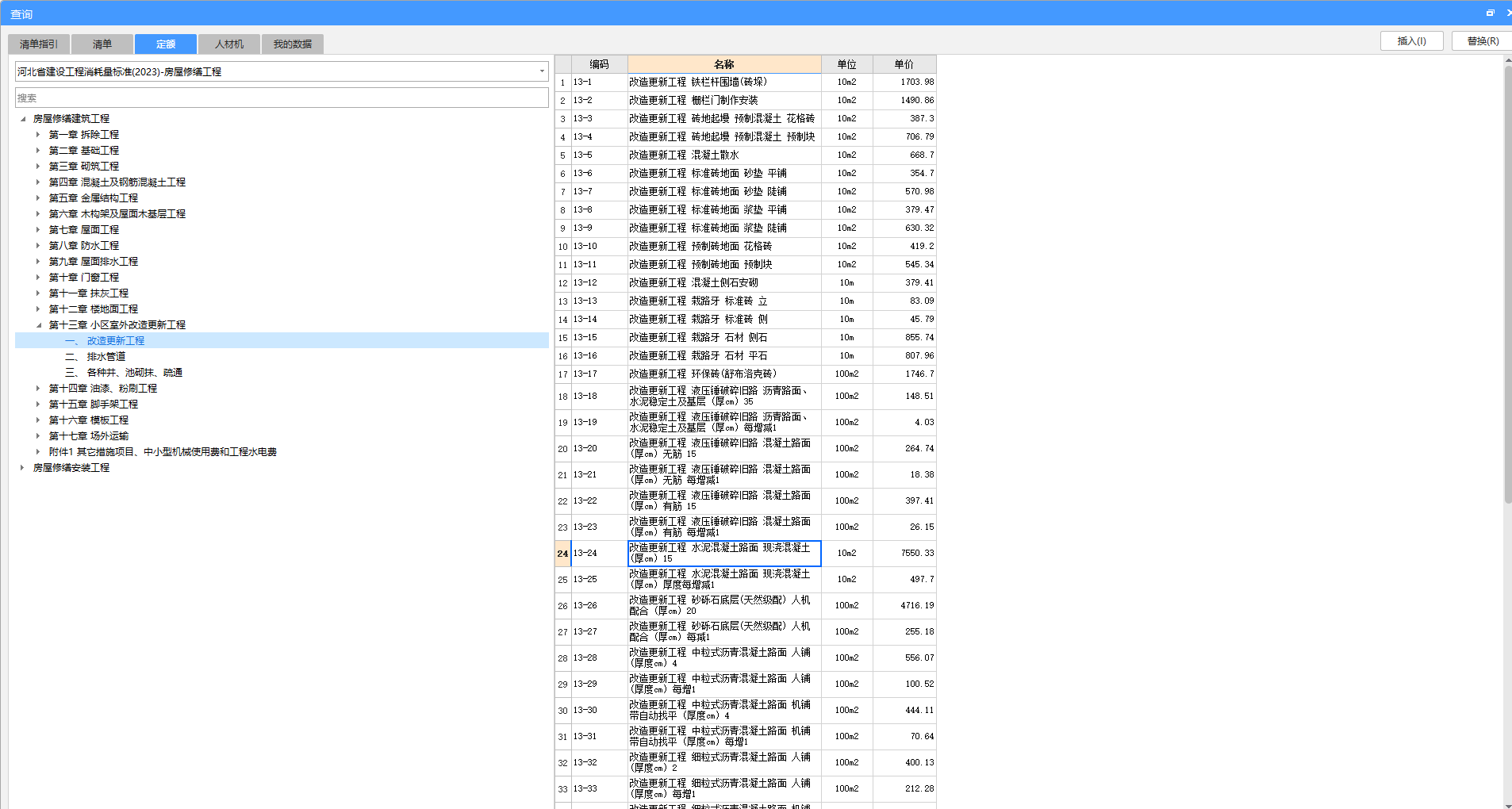1512x809 pixels.
Task: Click the 单位 column header
Action: [x=847, y=64]
